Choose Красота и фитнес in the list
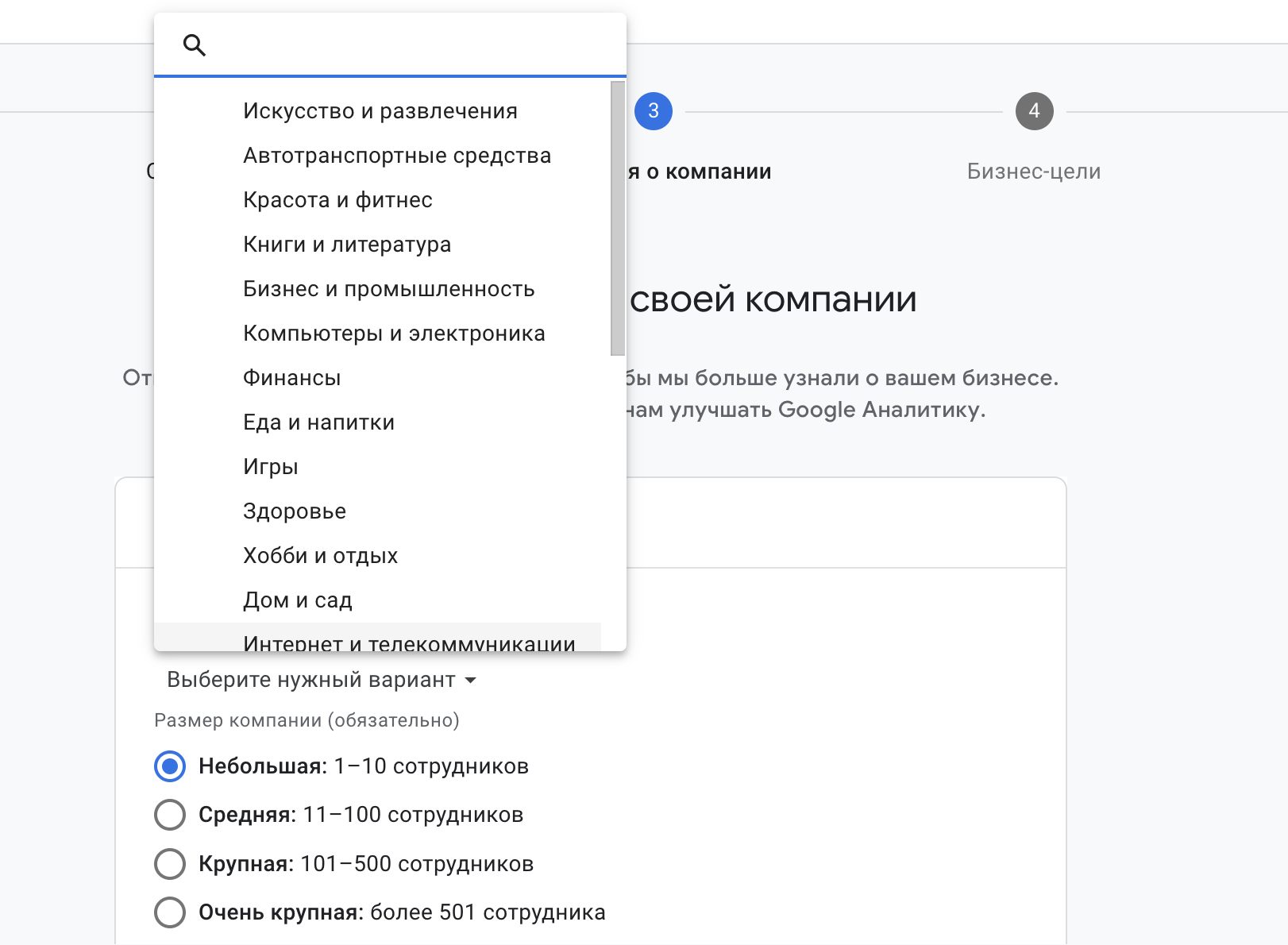This screenshot has width=1288, height=945. click(337, 200)
